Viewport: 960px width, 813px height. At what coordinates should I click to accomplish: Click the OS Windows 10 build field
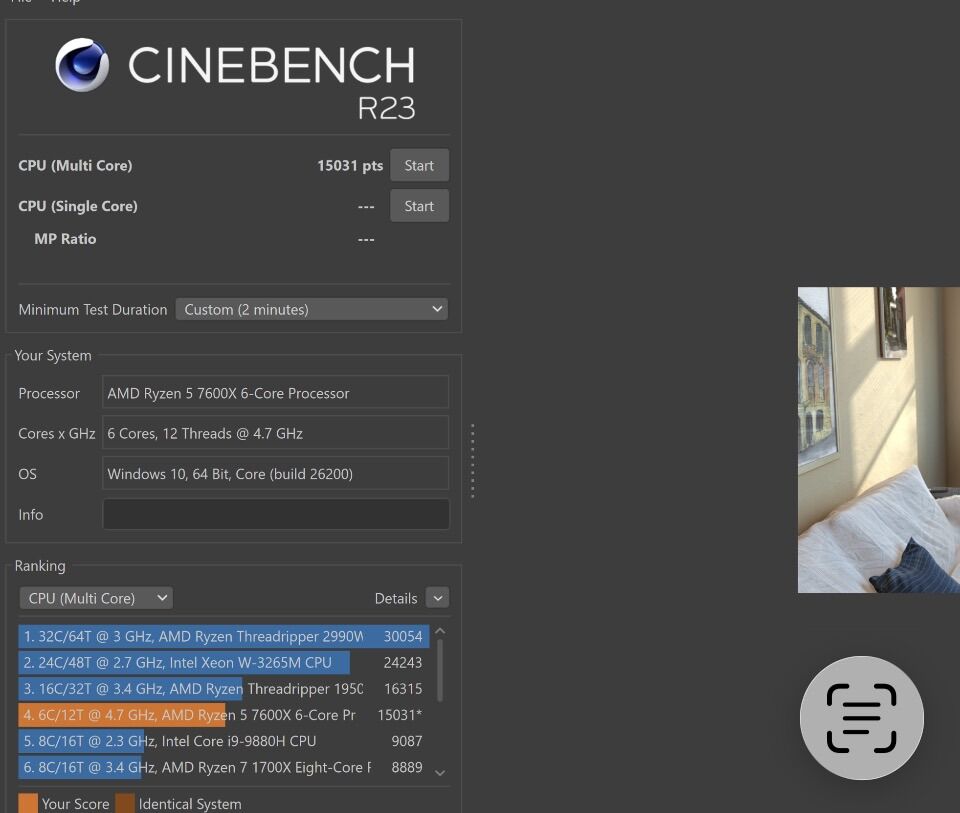[275, 474]
